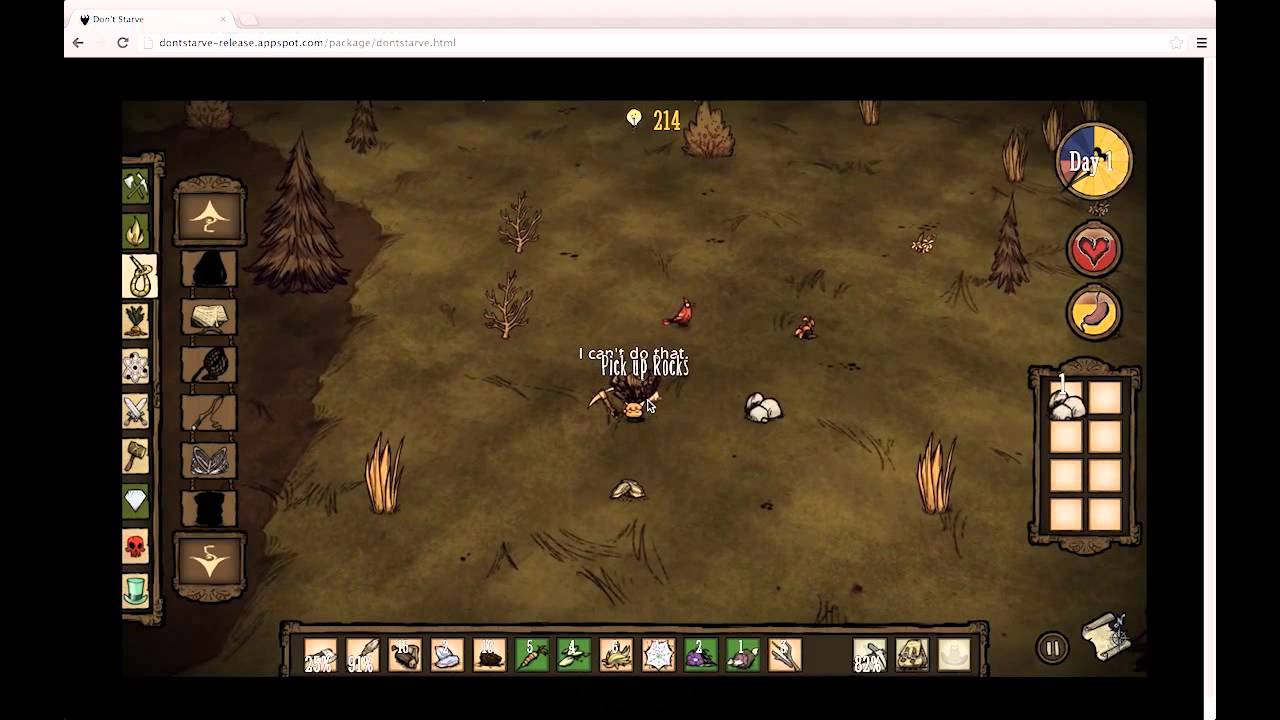Click the research points lightbulb icon
The image size is (1280, 720).
634,120
